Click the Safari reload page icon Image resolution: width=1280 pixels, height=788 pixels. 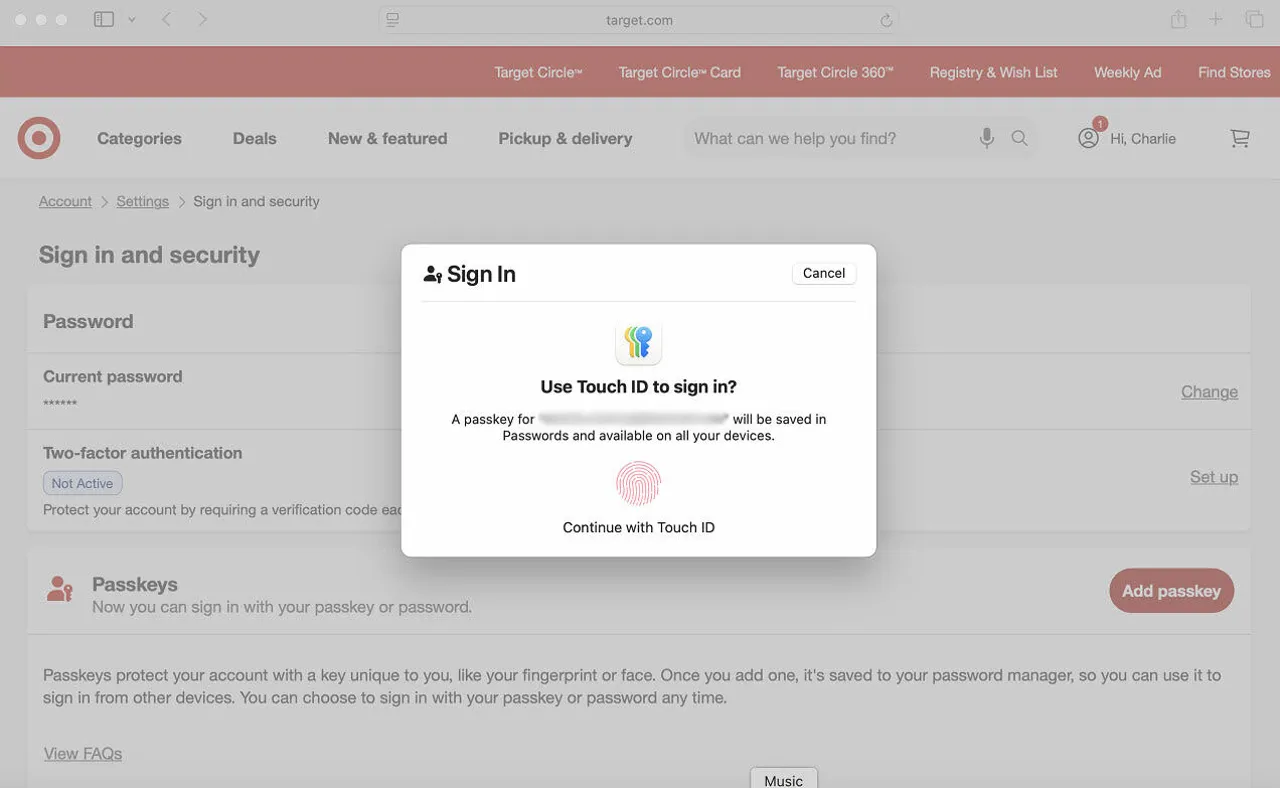[x=886, y=20]
